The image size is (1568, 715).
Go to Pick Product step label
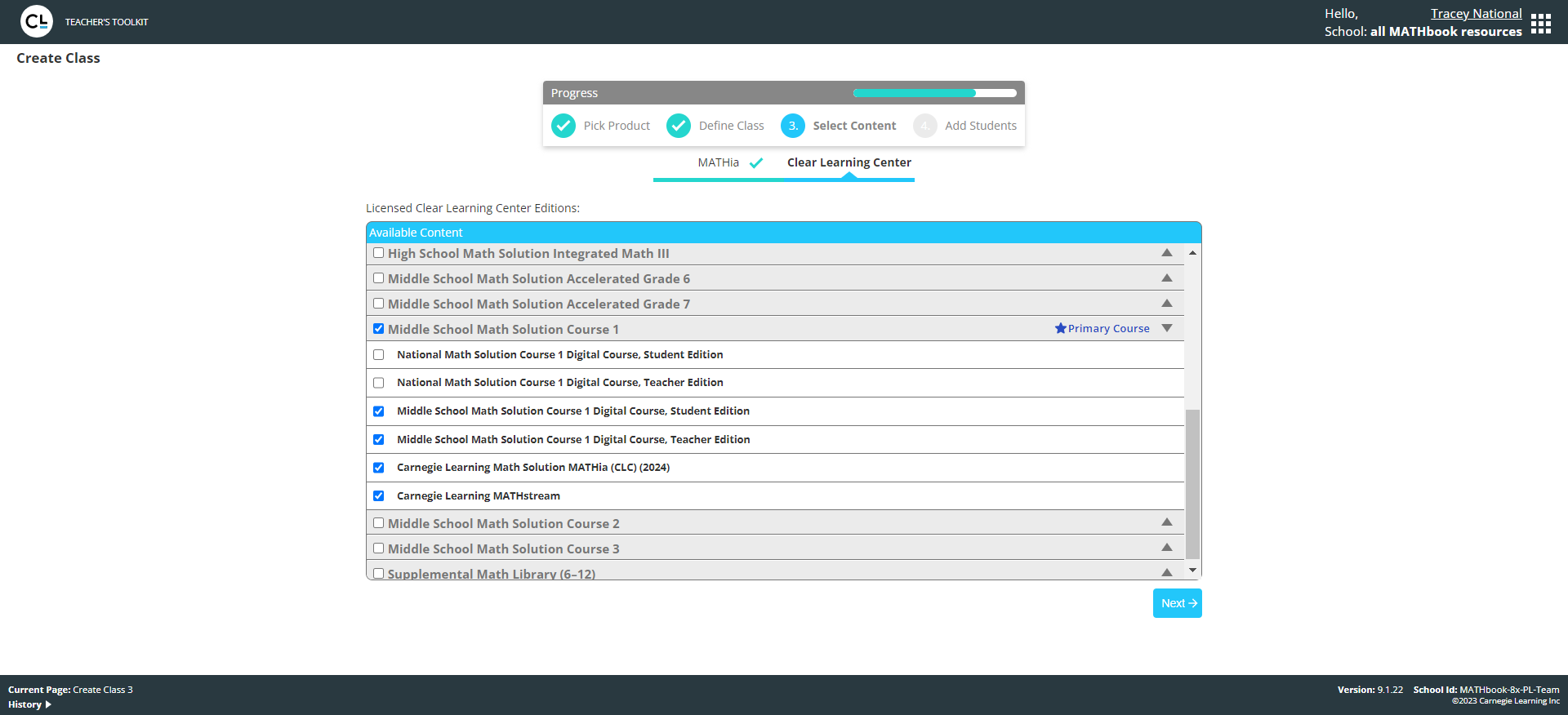617,126
